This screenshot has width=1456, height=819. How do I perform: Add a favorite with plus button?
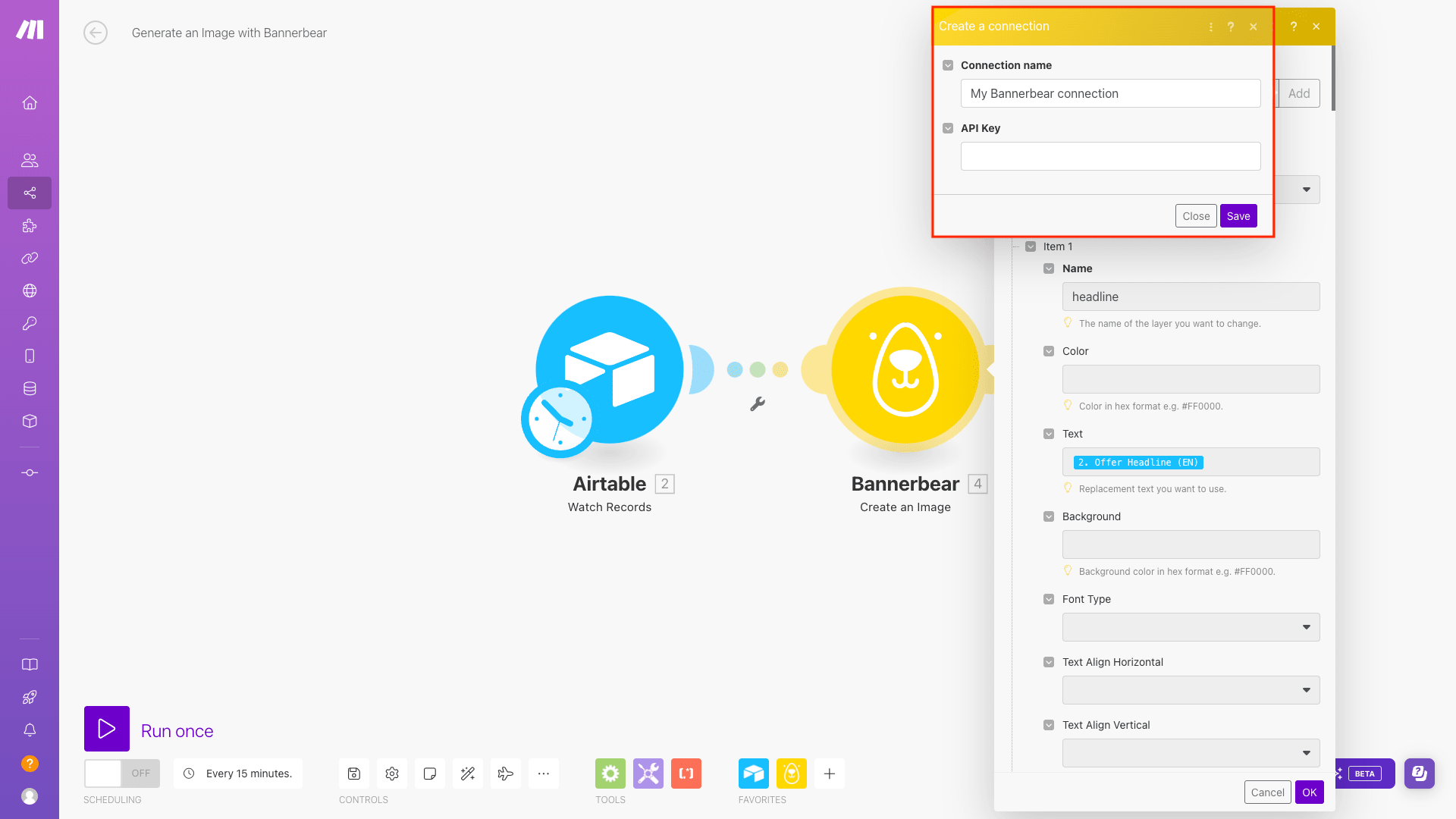[830, 773]
